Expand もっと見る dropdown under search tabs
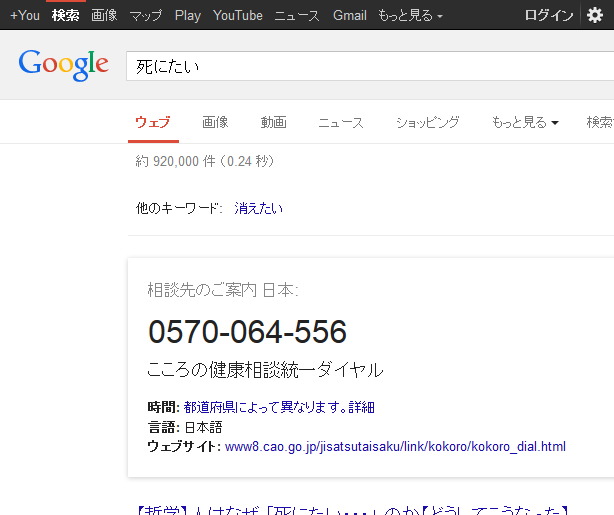This screenshot has height=515, width=614. point(525,123)
